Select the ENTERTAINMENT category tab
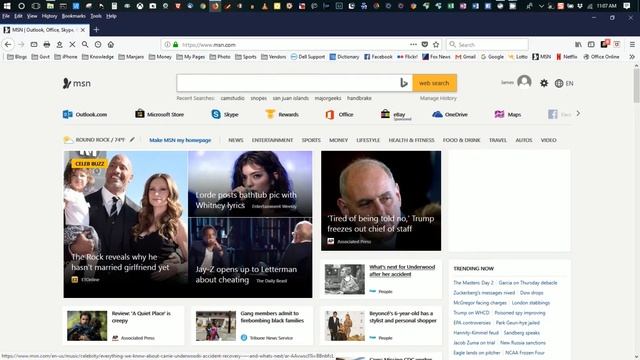This screenshot has height=360, width=640. 272,140
